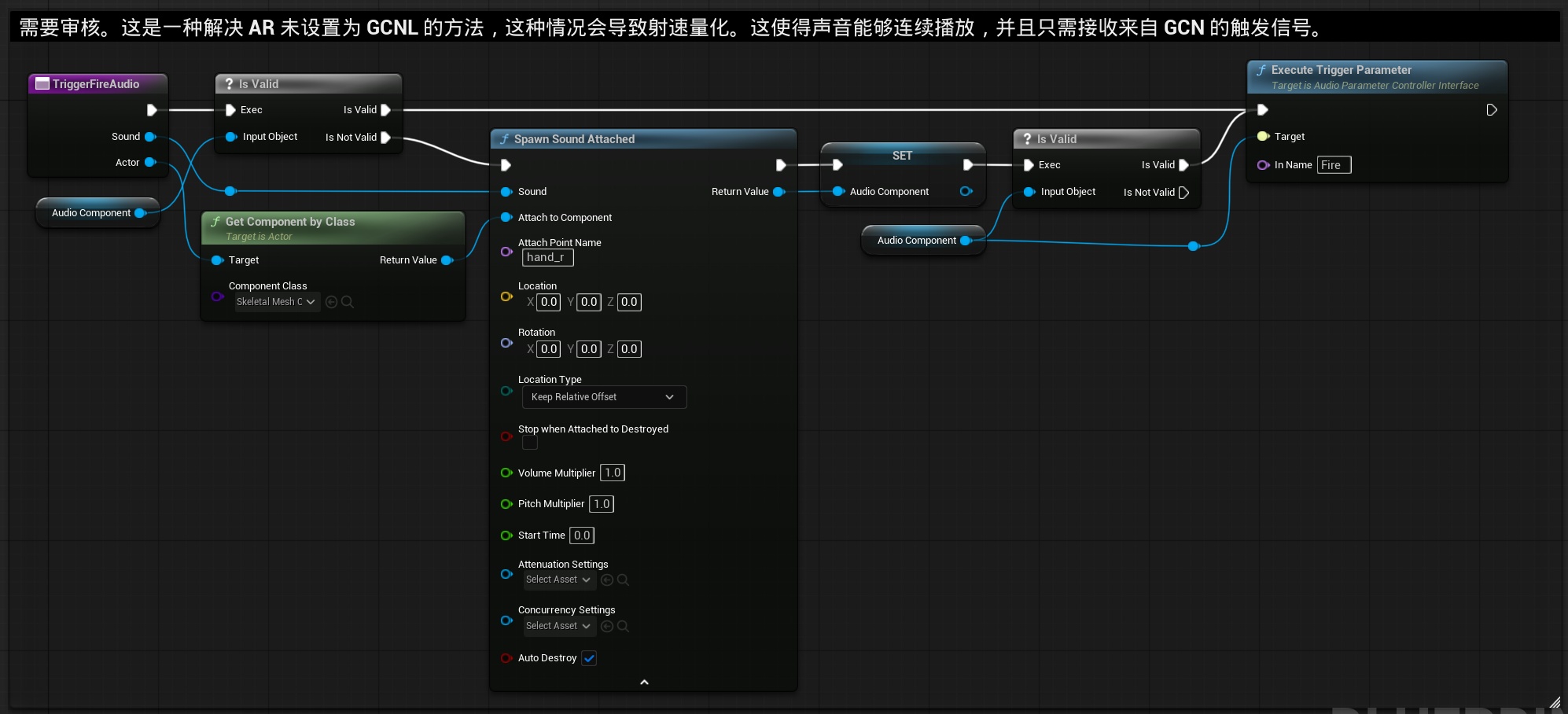Click Execute Trigger Parameter exec output pin
Image resolution: width=1568 pixels, height=714 pixels.
point(1491,110)
